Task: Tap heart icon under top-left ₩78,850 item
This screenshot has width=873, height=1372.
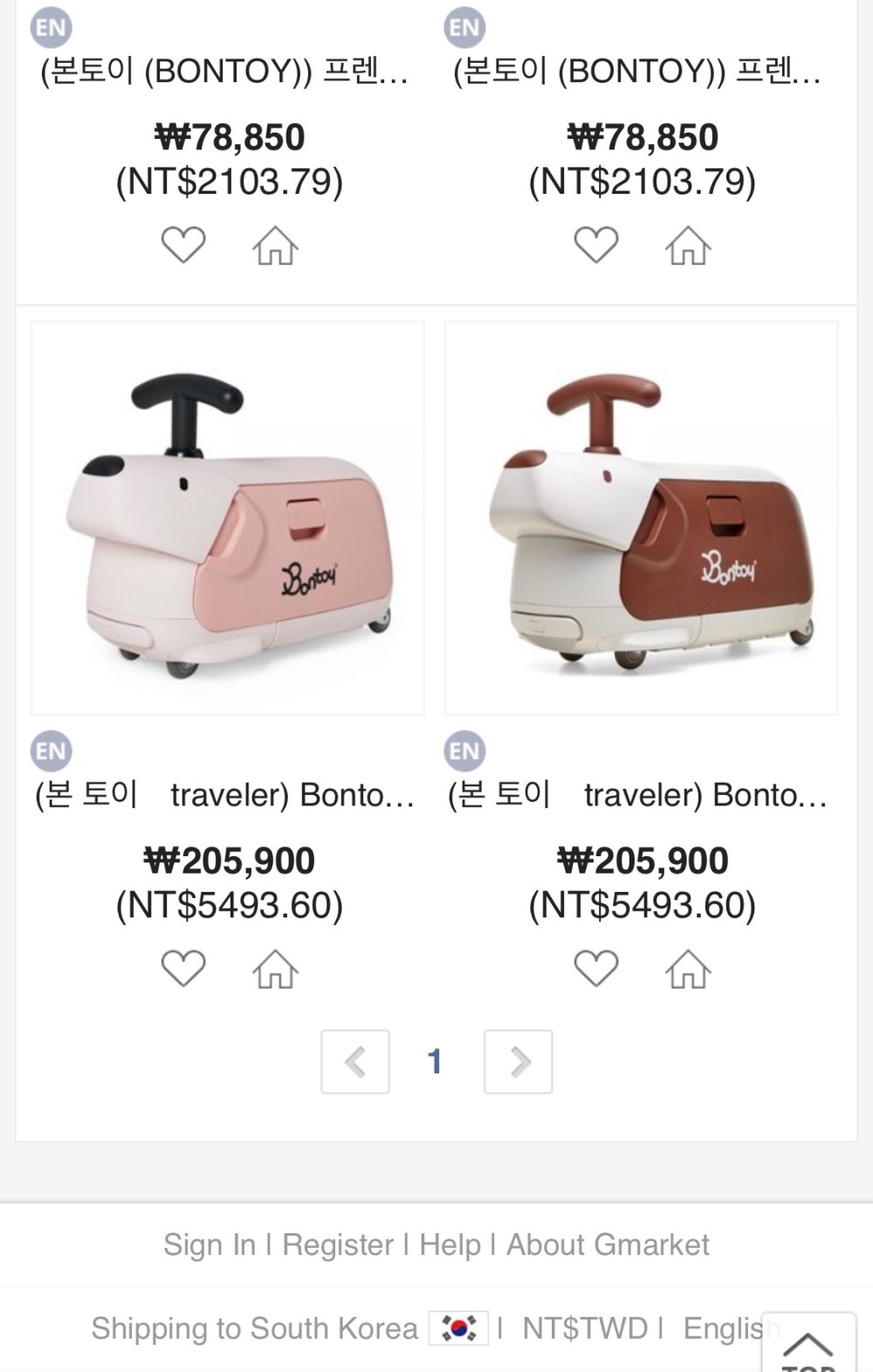Action: click(183, 244)
